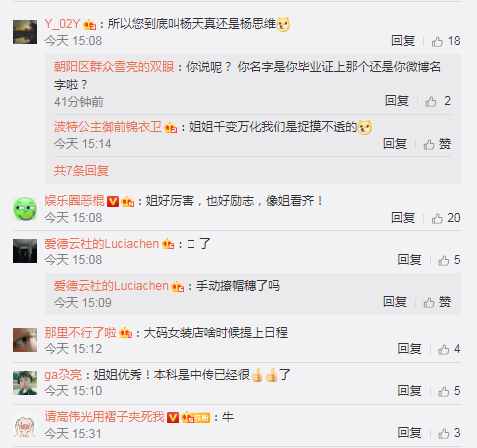Click orange V verified badge of 娱乐圈恶棍
This screenshot has width=477, height=448.
(113, 201)
